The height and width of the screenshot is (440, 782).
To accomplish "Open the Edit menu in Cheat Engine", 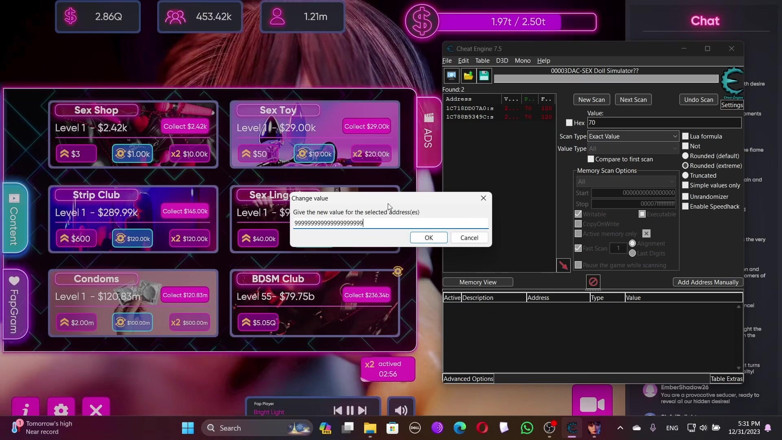I will click(463, 60).
